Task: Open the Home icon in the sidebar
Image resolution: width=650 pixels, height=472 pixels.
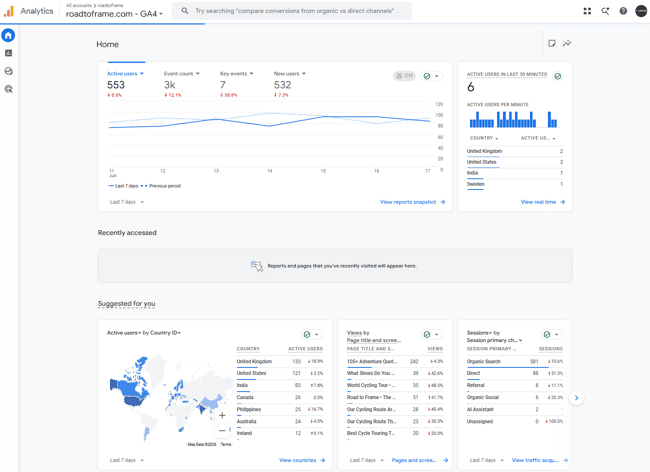Action: pyautogui.click(x=8, y=35)
